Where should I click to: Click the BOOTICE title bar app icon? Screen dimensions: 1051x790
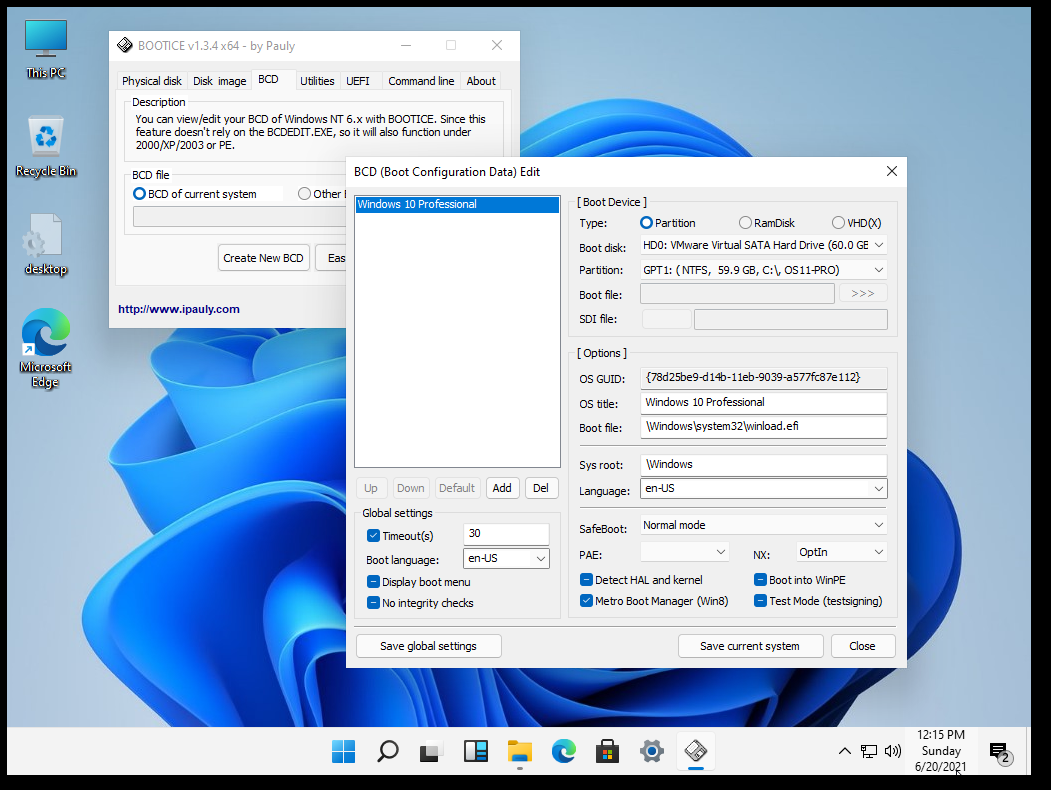click(x=125, y=46)
